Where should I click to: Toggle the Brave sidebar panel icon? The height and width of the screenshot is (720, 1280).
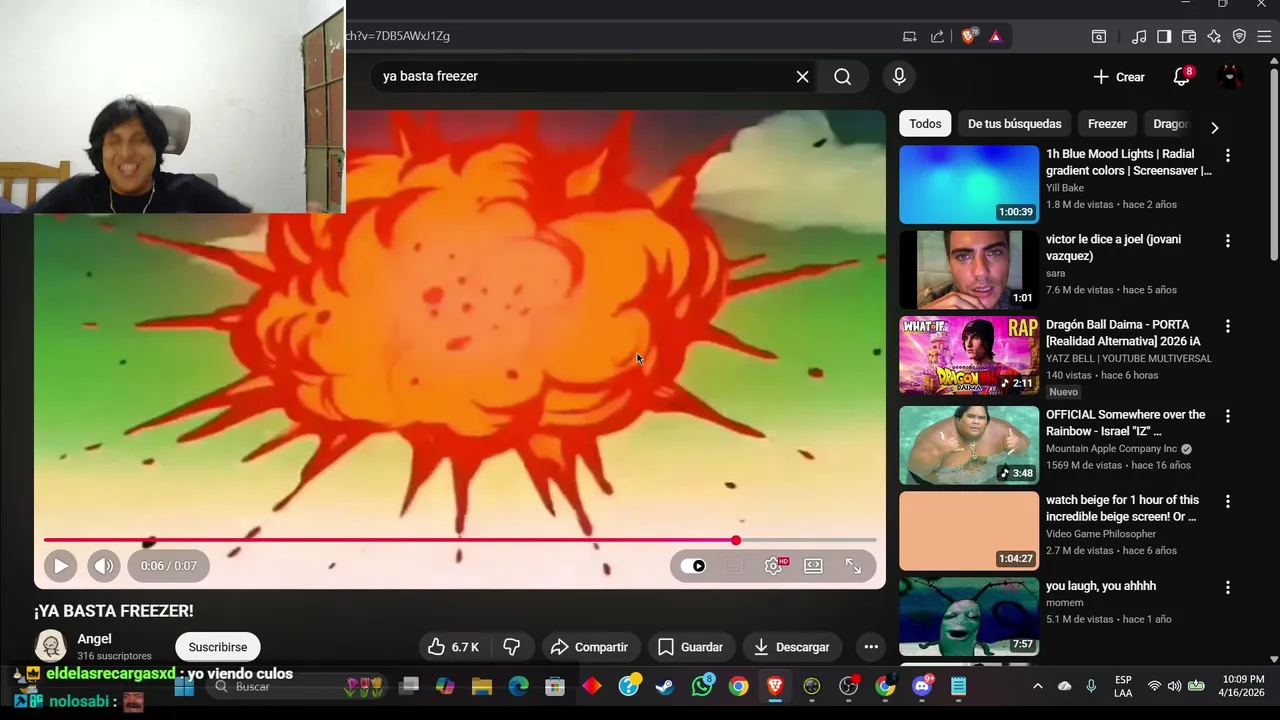click(x=1164, y=36)
